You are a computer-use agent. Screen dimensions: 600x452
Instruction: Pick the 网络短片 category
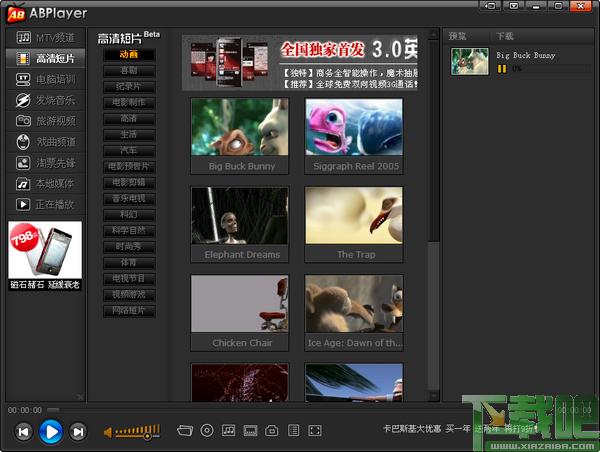click(129, 311)
